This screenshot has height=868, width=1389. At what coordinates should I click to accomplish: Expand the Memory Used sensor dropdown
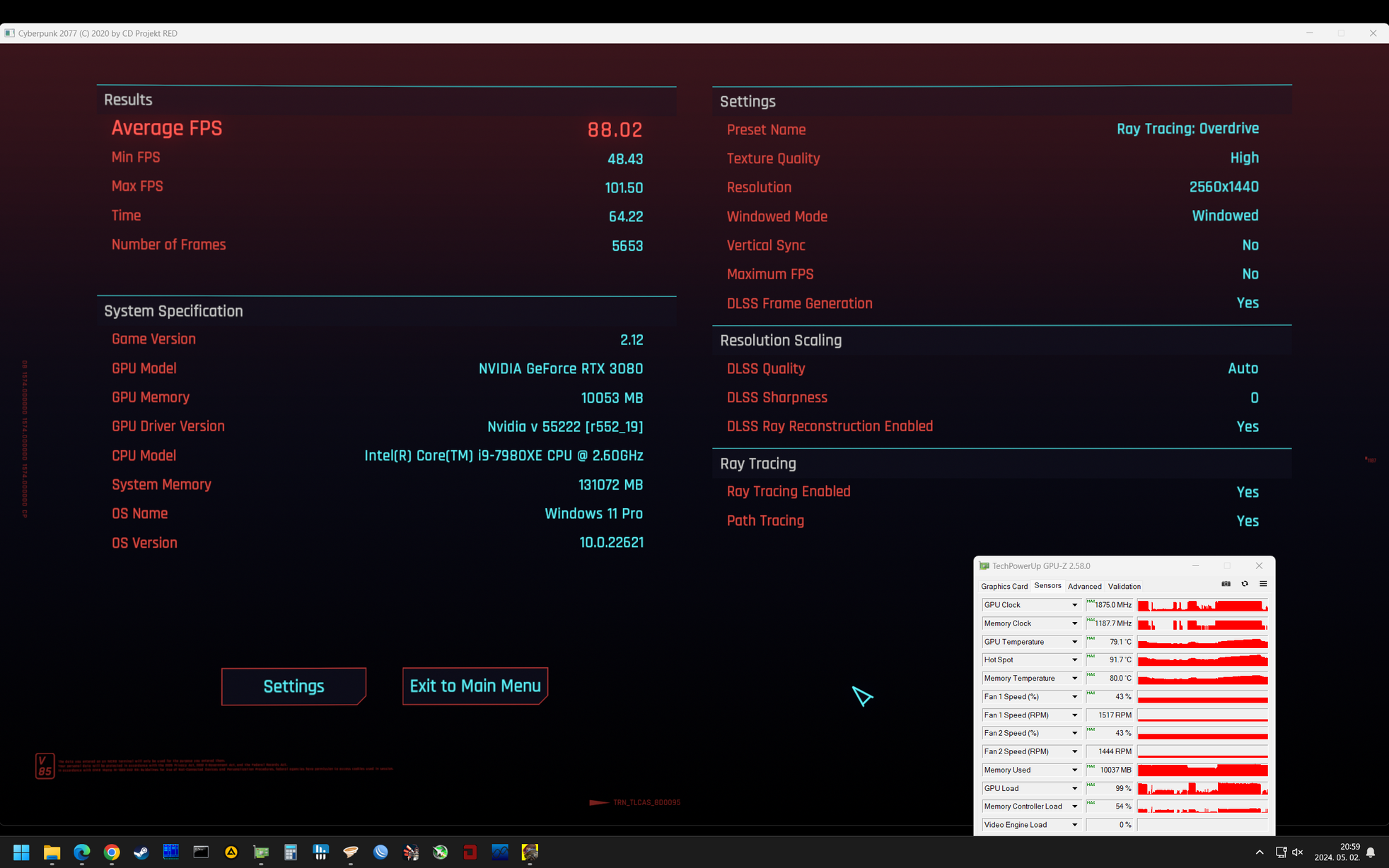pyautogui.click(x=1074, y=770)
